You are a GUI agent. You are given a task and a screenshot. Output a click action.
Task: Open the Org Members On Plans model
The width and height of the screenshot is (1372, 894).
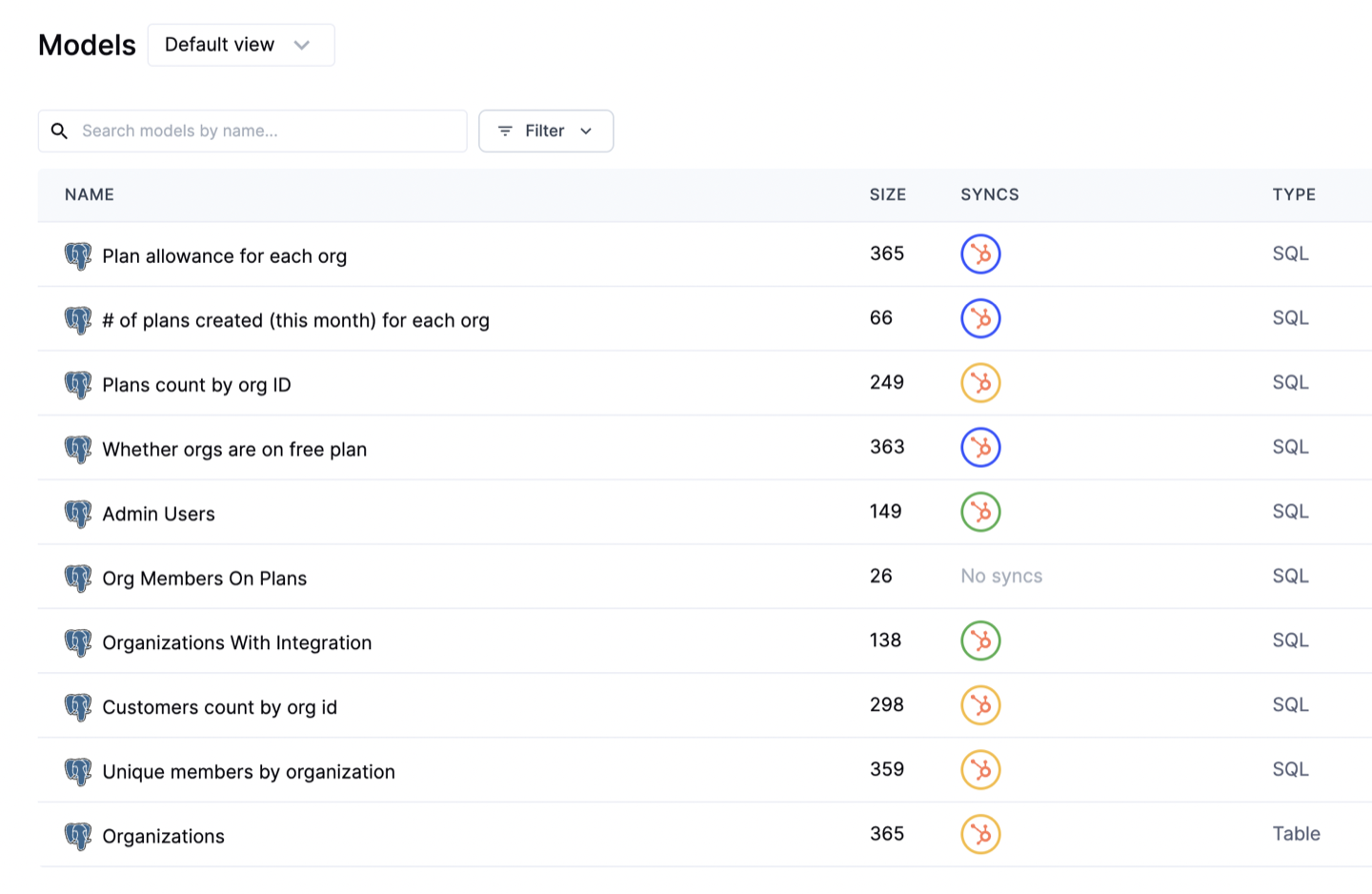(x=205, y=579)
